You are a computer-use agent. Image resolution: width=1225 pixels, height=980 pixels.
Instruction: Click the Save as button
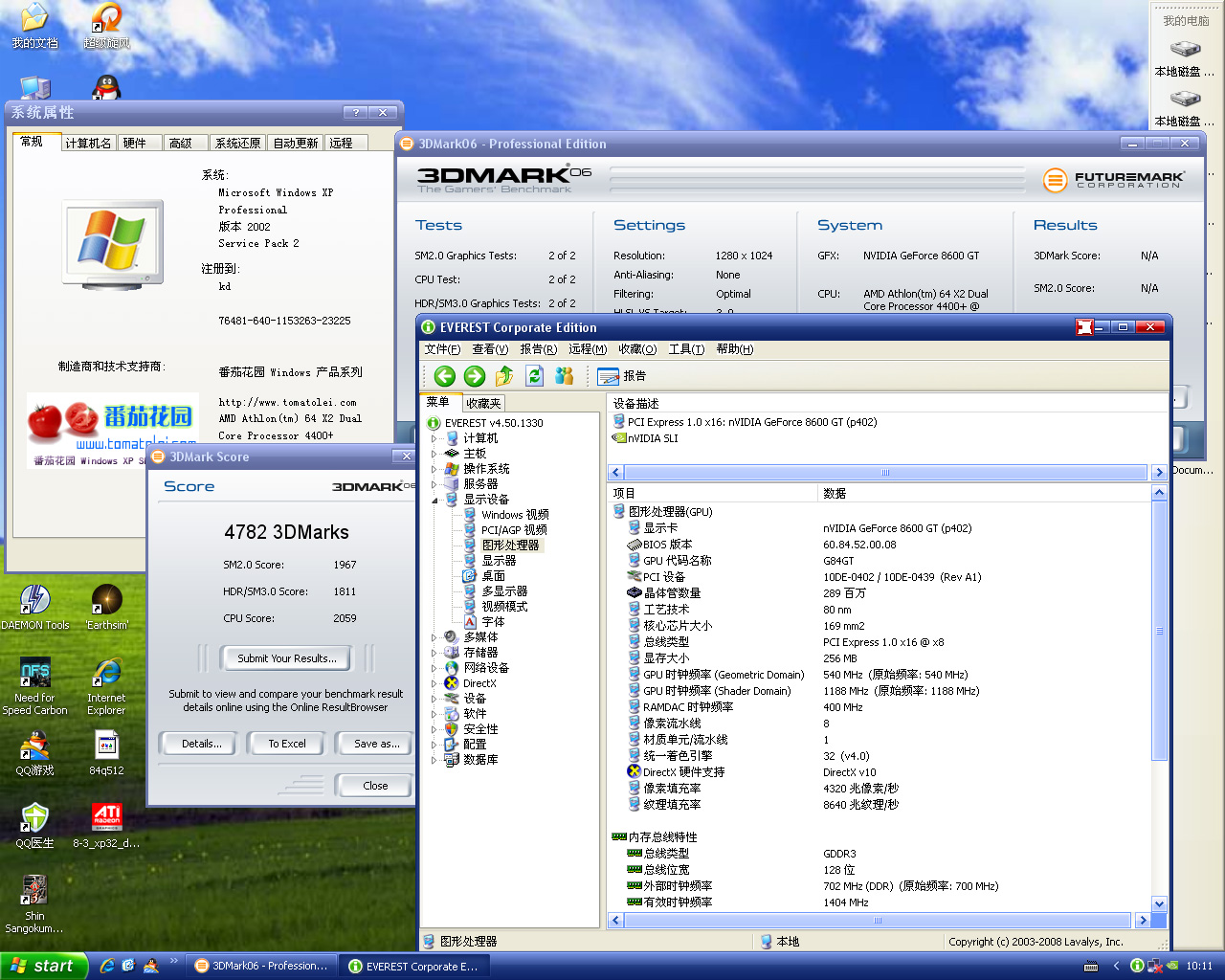pos(376,744)
